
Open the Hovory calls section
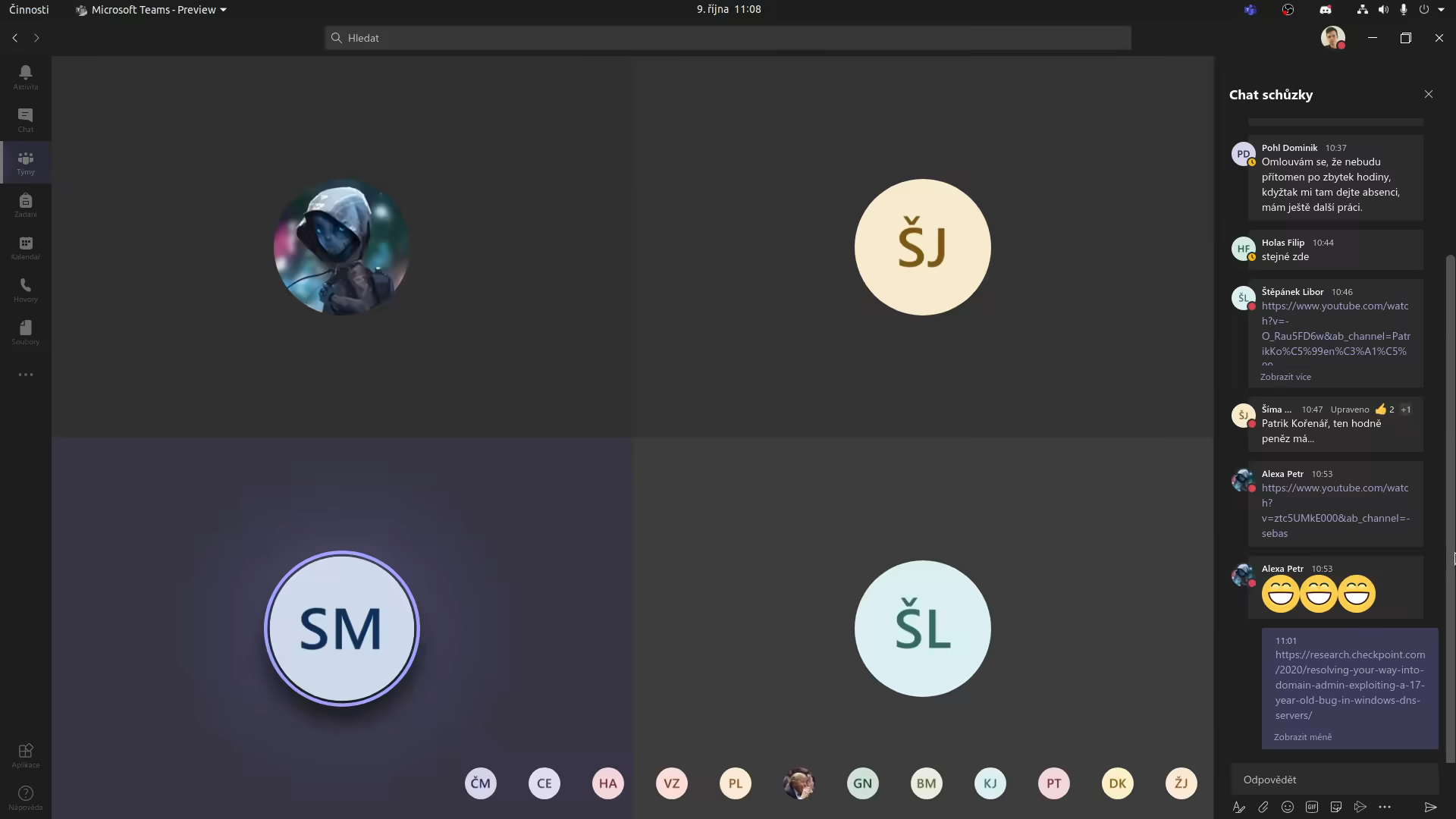(x=25, y=290)
